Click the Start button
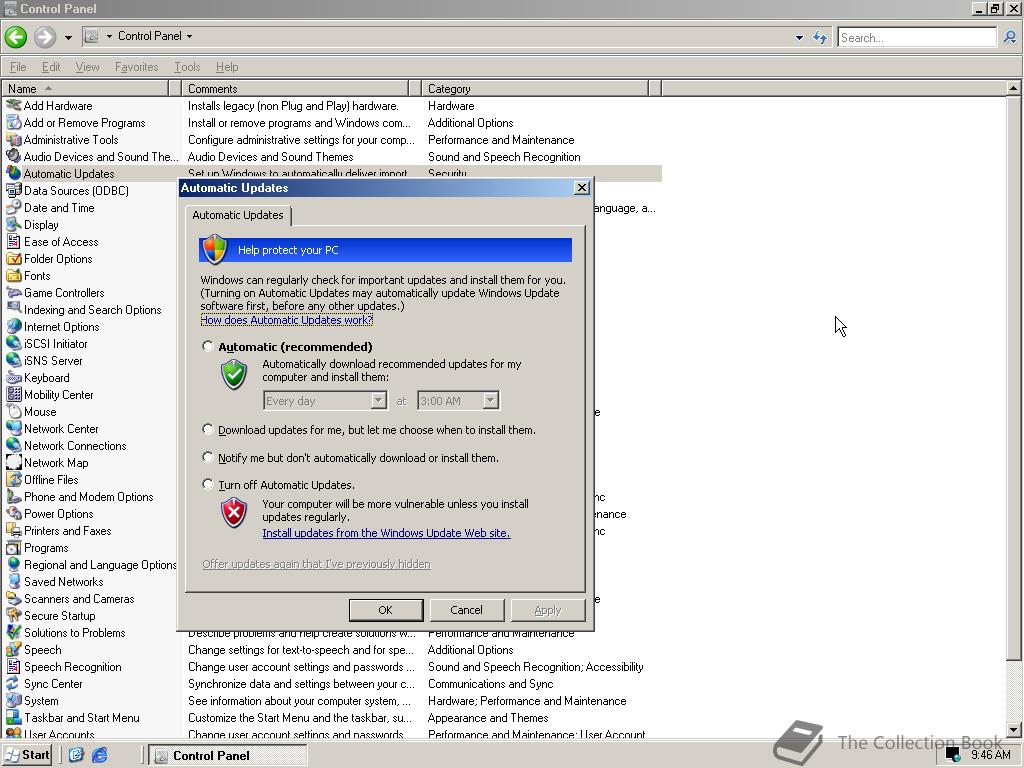1024x768 pixels. (27, 755)
